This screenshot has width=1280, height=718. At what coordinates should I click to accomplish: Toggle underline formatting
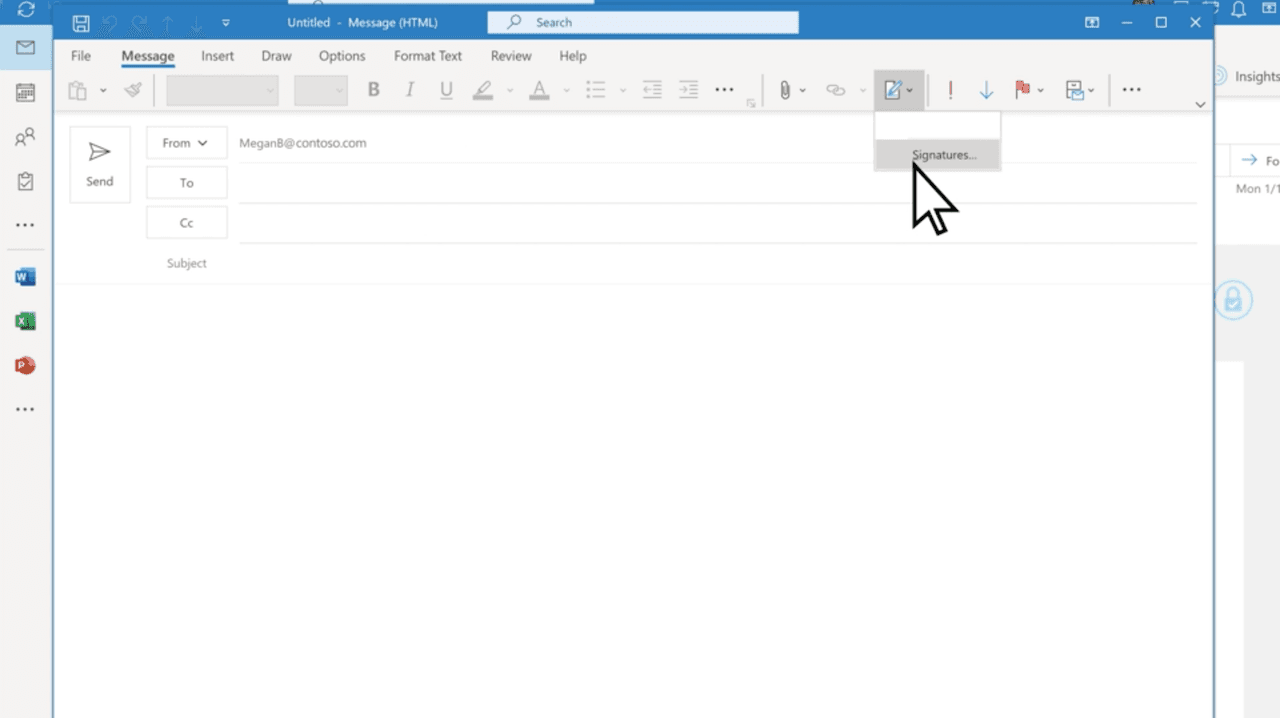445,89
